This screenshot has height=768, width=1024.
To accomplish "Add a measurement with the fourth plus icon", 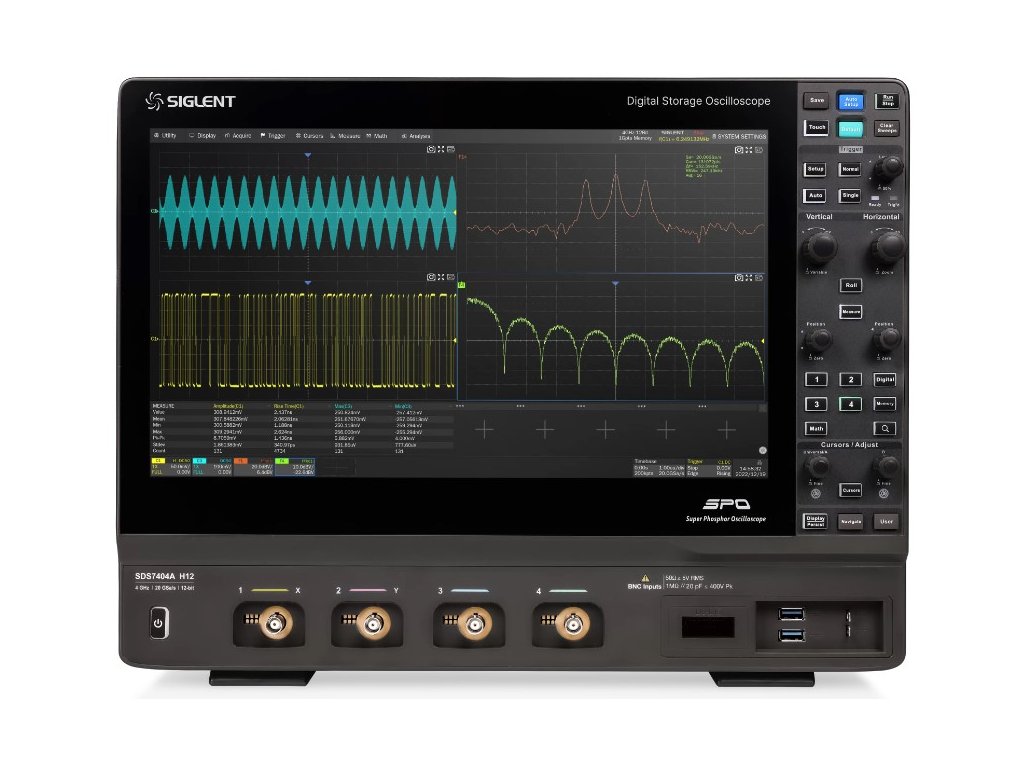I will pyautogui.click(x=666, y=430).
